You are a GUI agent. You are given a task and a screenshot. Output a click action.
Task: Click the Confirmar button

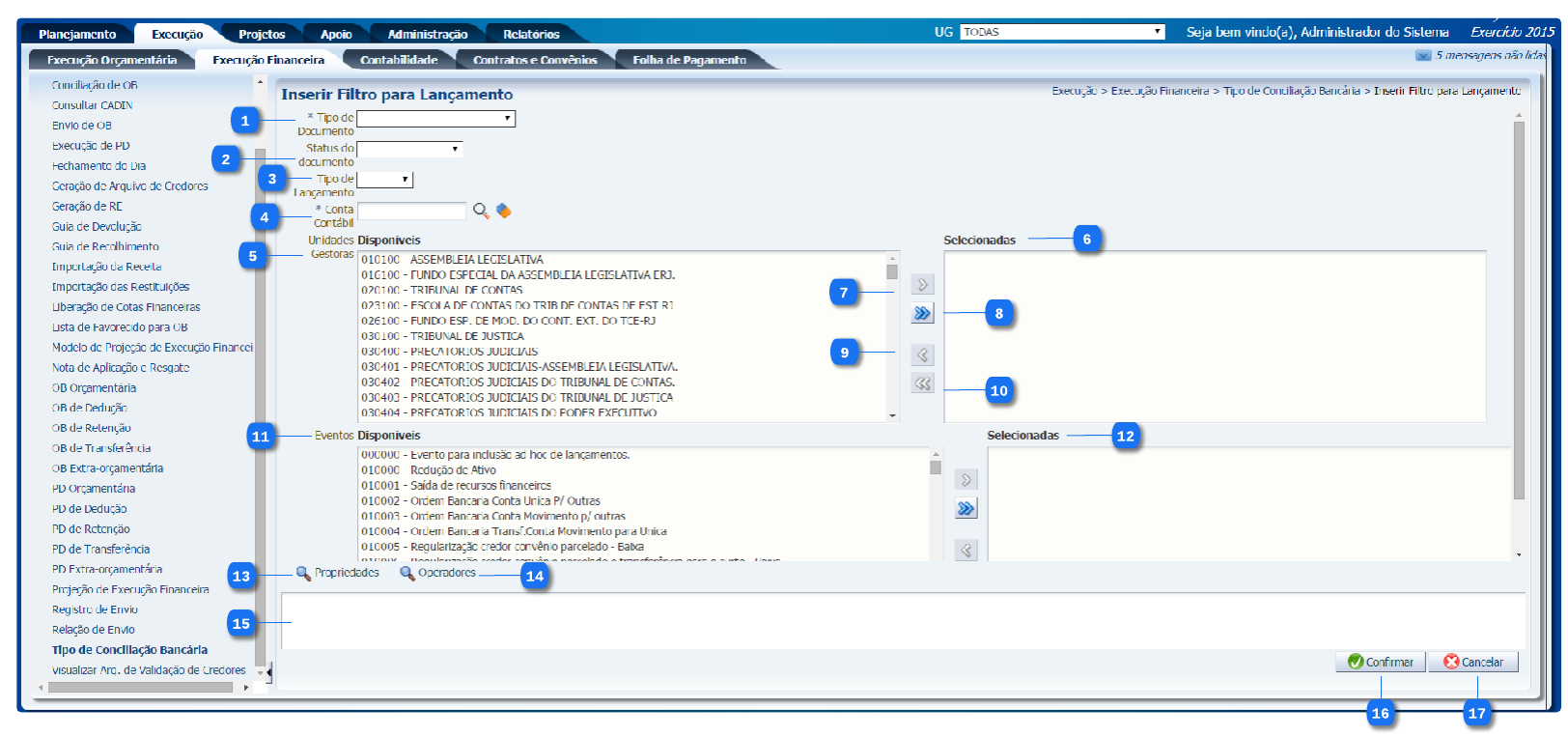pyautogui.click(x=1380, y=662)
